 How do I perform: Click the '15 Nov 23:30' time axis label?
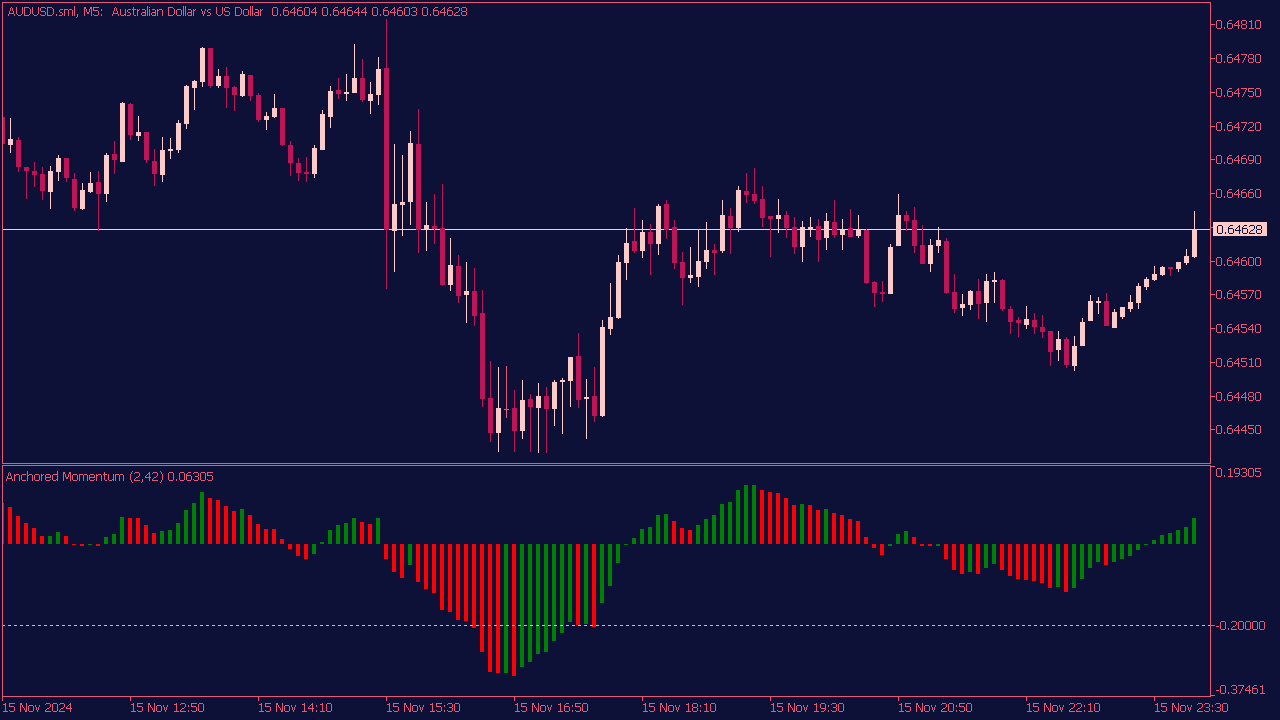click(x=1191, y=707)
